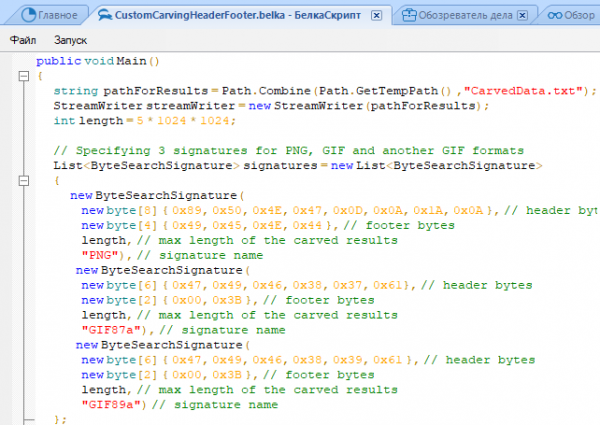The height and width of the screenshot is (425, 600).
Task: Click the briefcase icon on Обозреватель дела tab
Action: pos(411,16)
